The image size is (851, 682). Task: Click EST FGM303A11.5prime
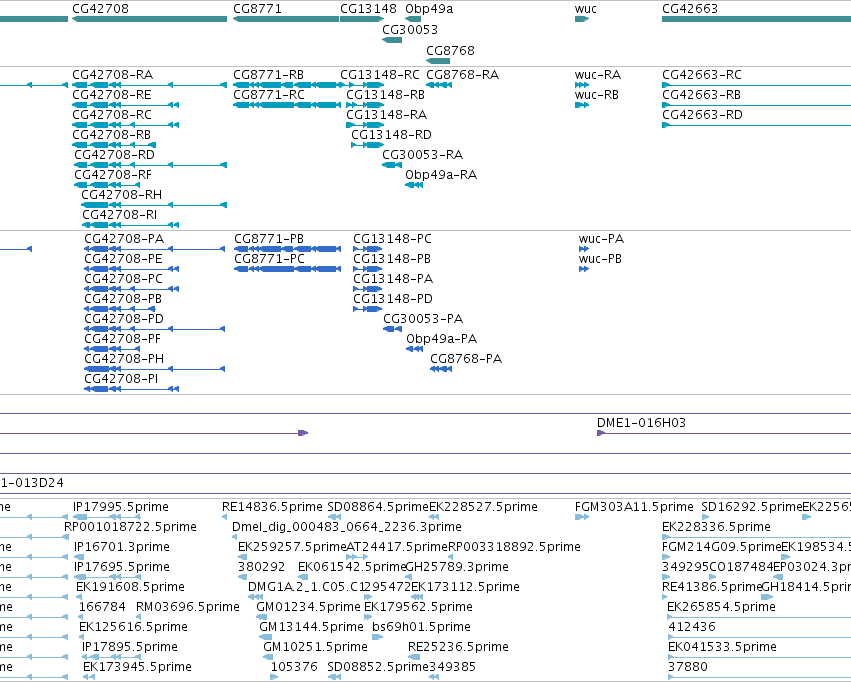[634, 507]
